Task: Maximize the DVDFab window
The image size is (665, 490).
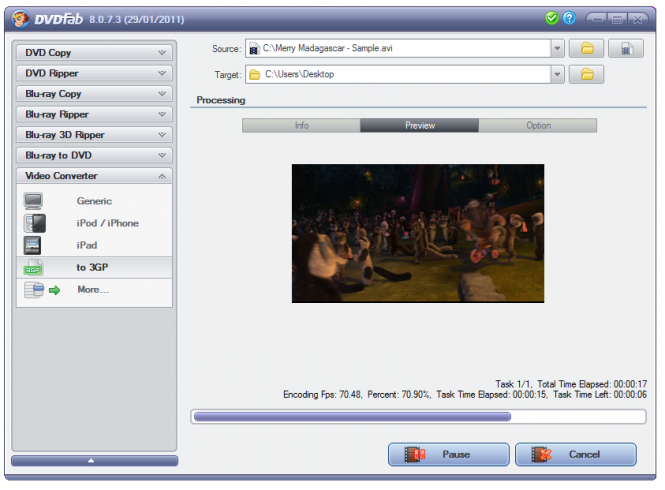Action: [617, 19]
